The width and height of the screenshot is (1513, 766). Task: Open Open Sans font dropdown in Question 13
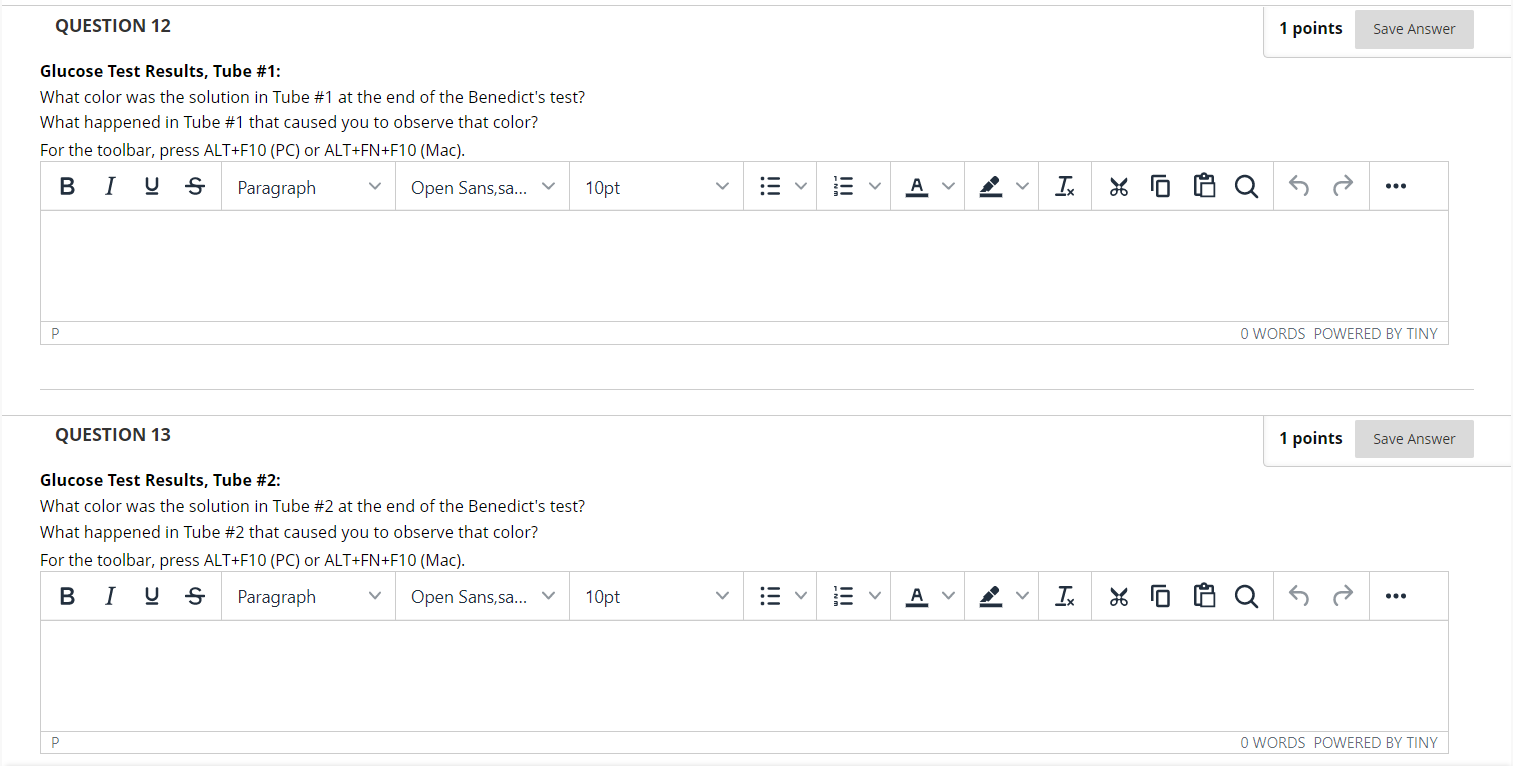tap(483, 597)
